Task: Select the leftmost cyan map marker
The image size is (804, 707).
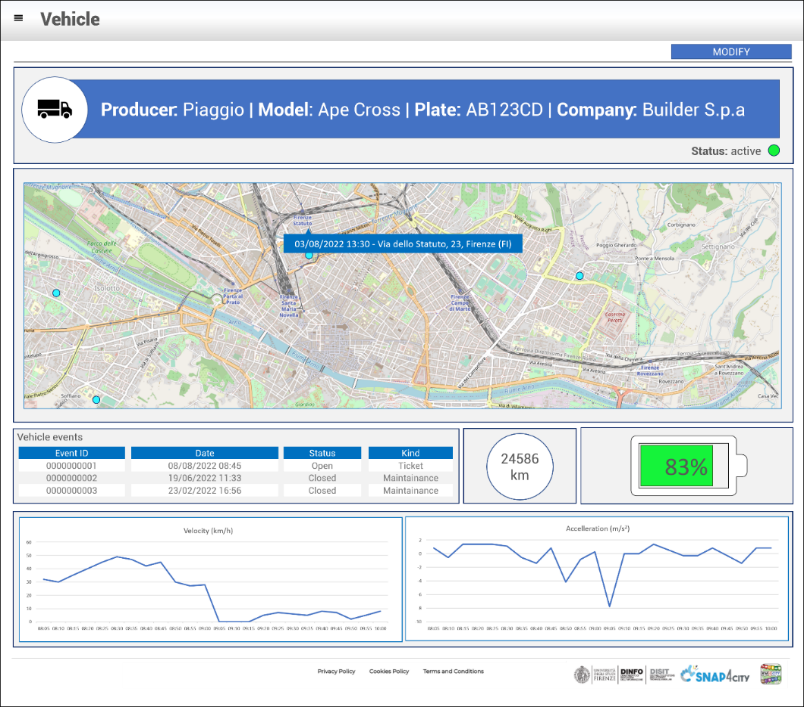Action: pos(57,293)
